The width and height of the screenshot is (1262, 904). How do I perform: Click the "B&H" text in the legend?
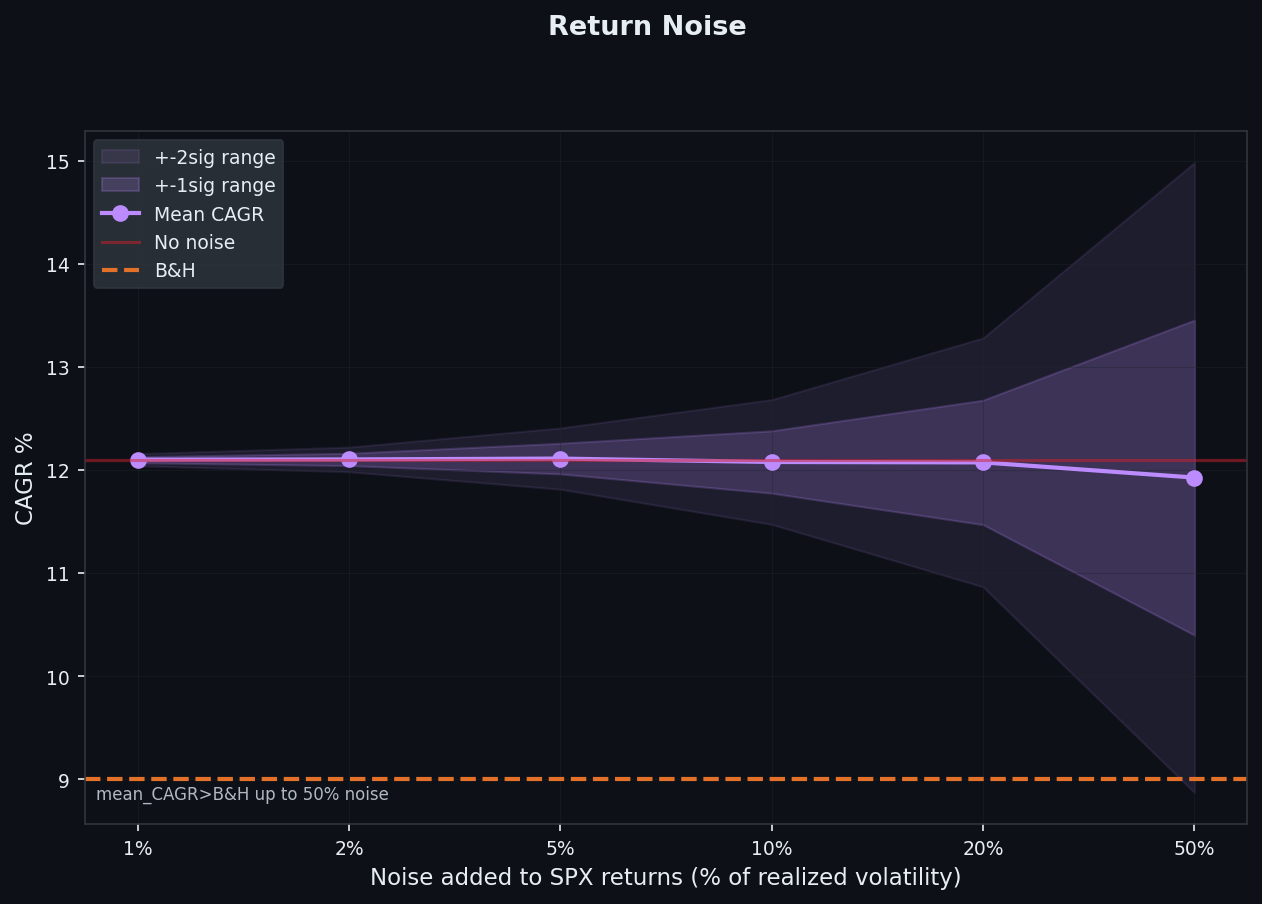coord(175,270)
